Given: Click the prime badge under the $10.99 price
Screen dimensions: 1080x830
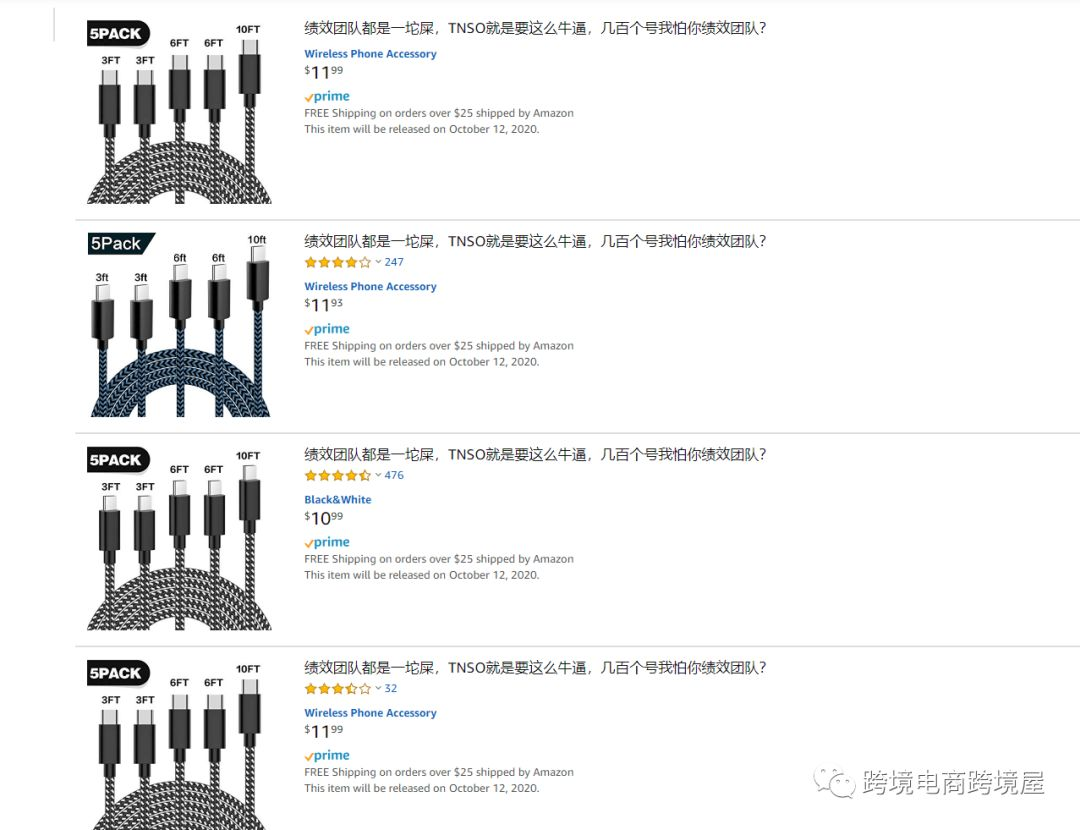Looking at the screenshot, I should (x=327, y=542).
